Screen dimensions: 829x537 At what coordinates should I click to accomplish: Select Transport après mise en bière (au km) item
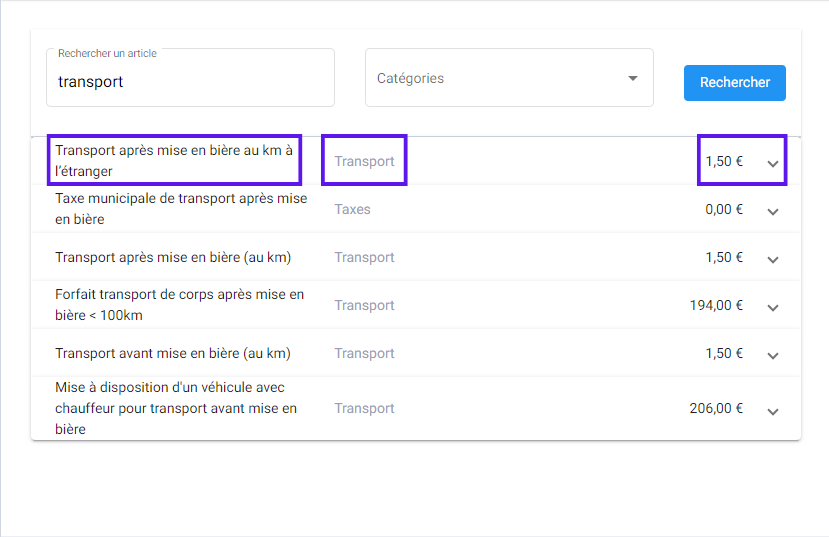[x=173, y=257]
